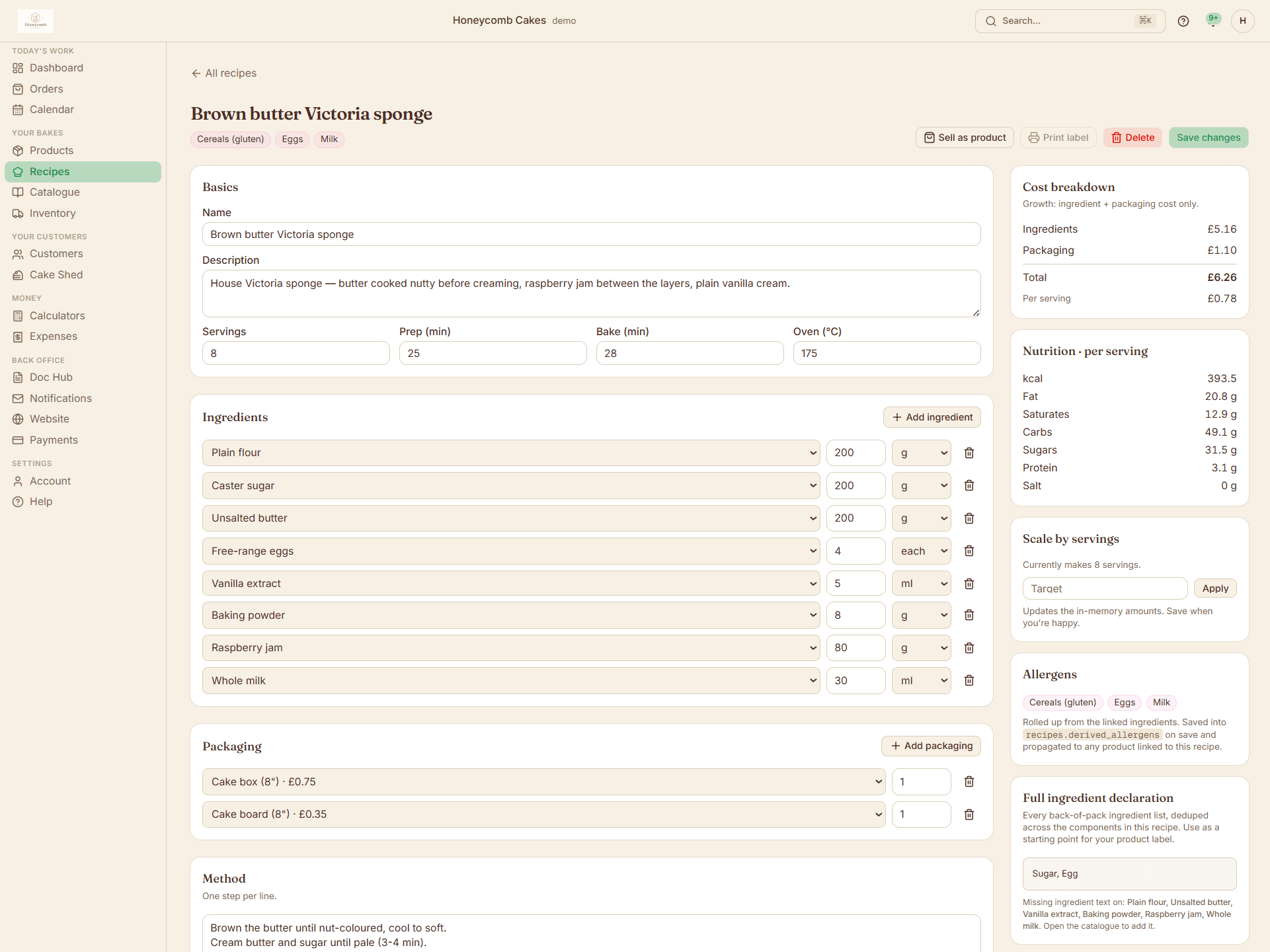Open Help in sidebar
The width and height of the screenshot is (1270, 952).
[x=83, y=502]
